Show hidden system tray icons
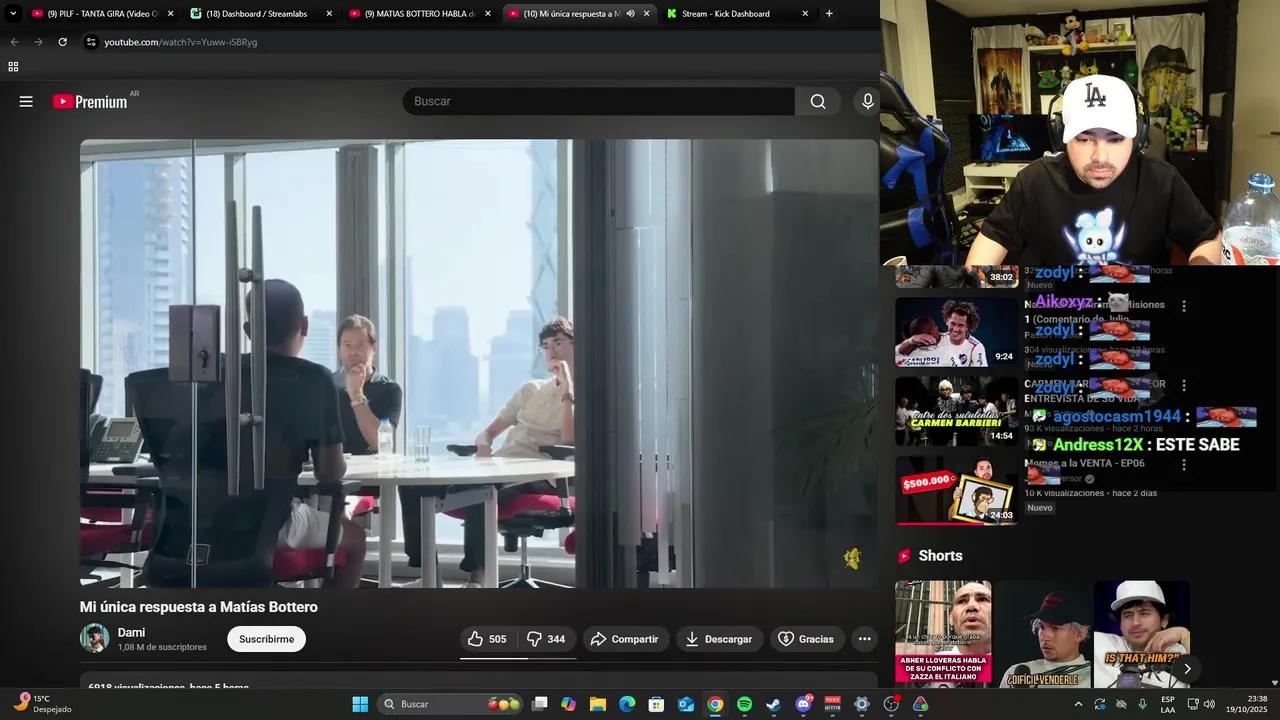Screen dimensions: 1280x720 (x=1078, y=704)
